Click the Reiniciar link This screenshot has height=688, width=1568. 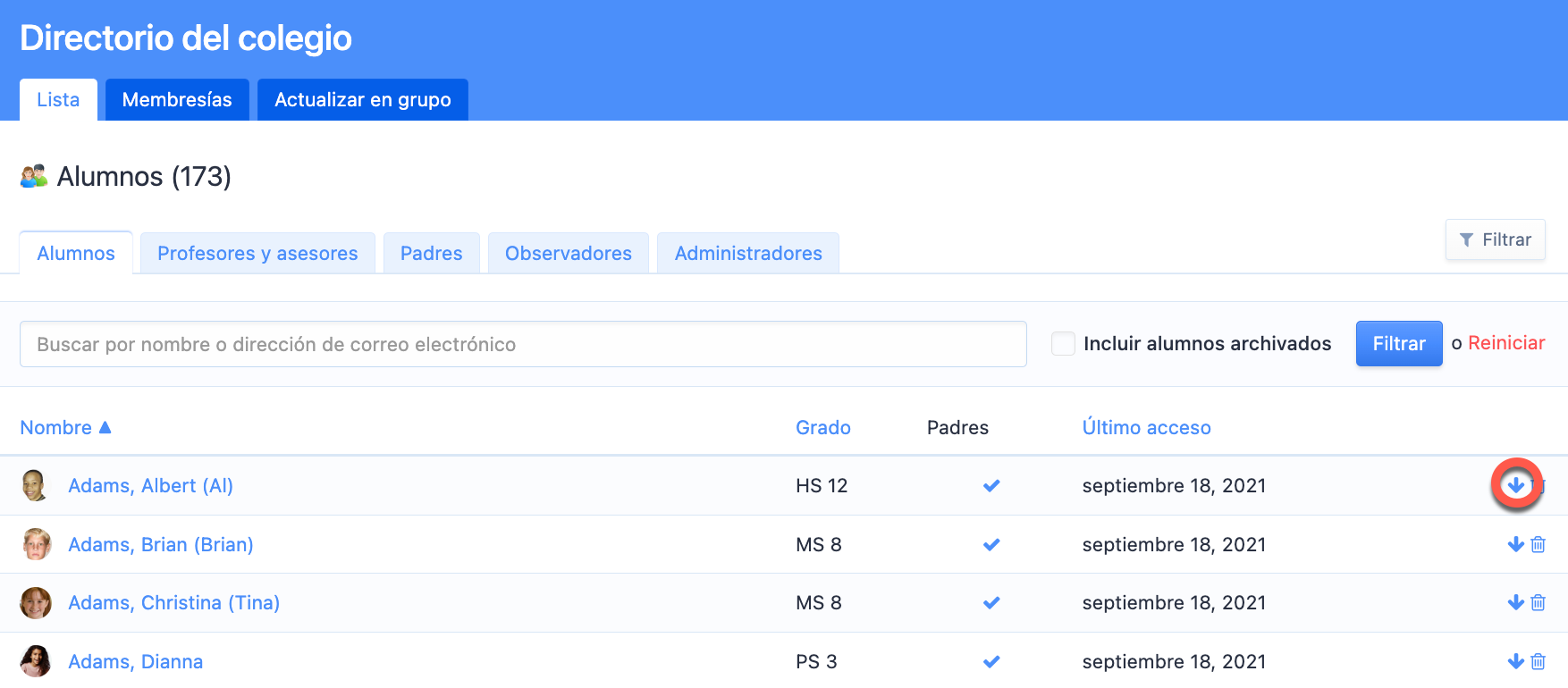[x=1505, y=343]
